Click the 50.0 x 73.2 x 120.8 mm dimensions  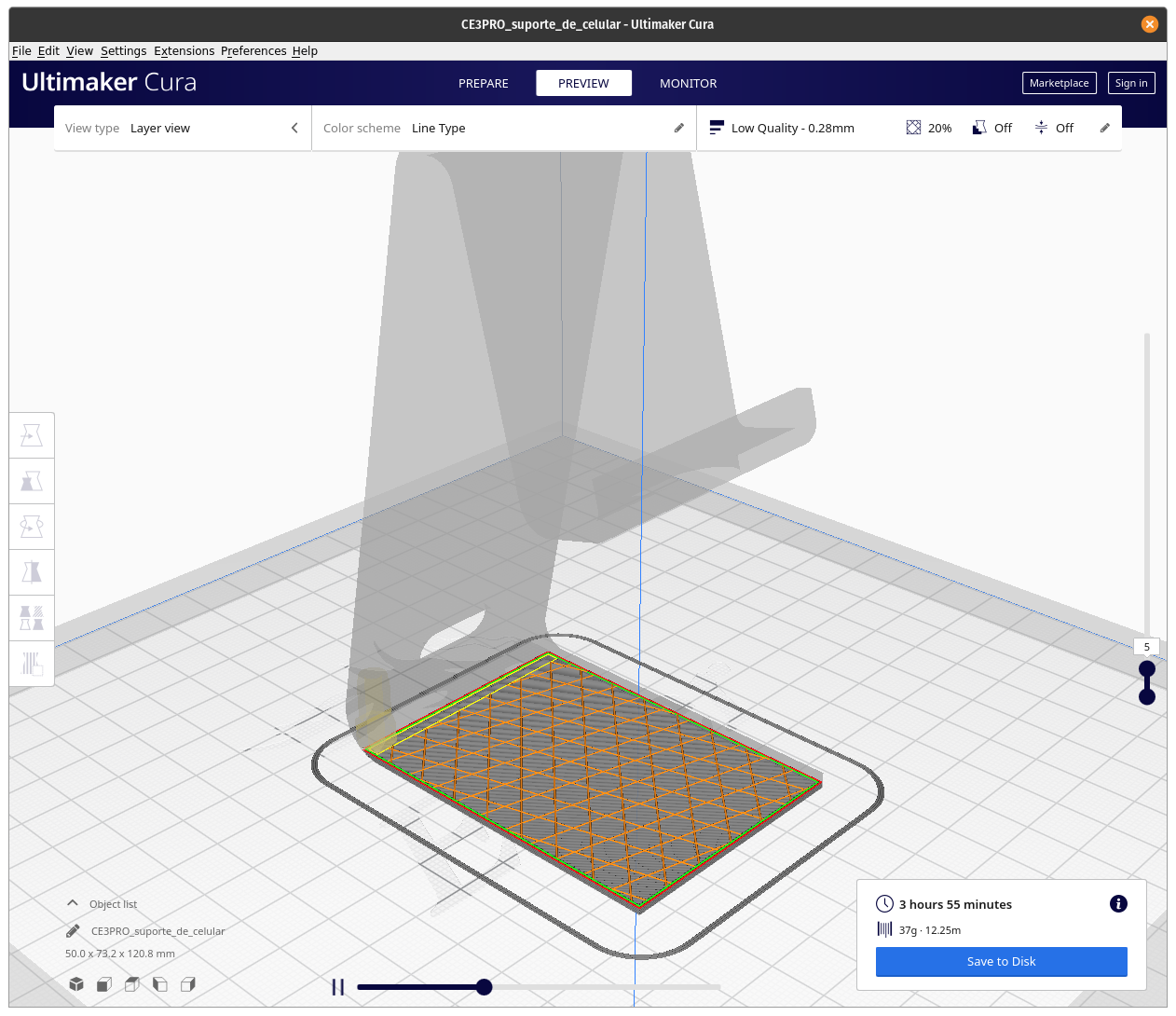[x=120, y=954]
